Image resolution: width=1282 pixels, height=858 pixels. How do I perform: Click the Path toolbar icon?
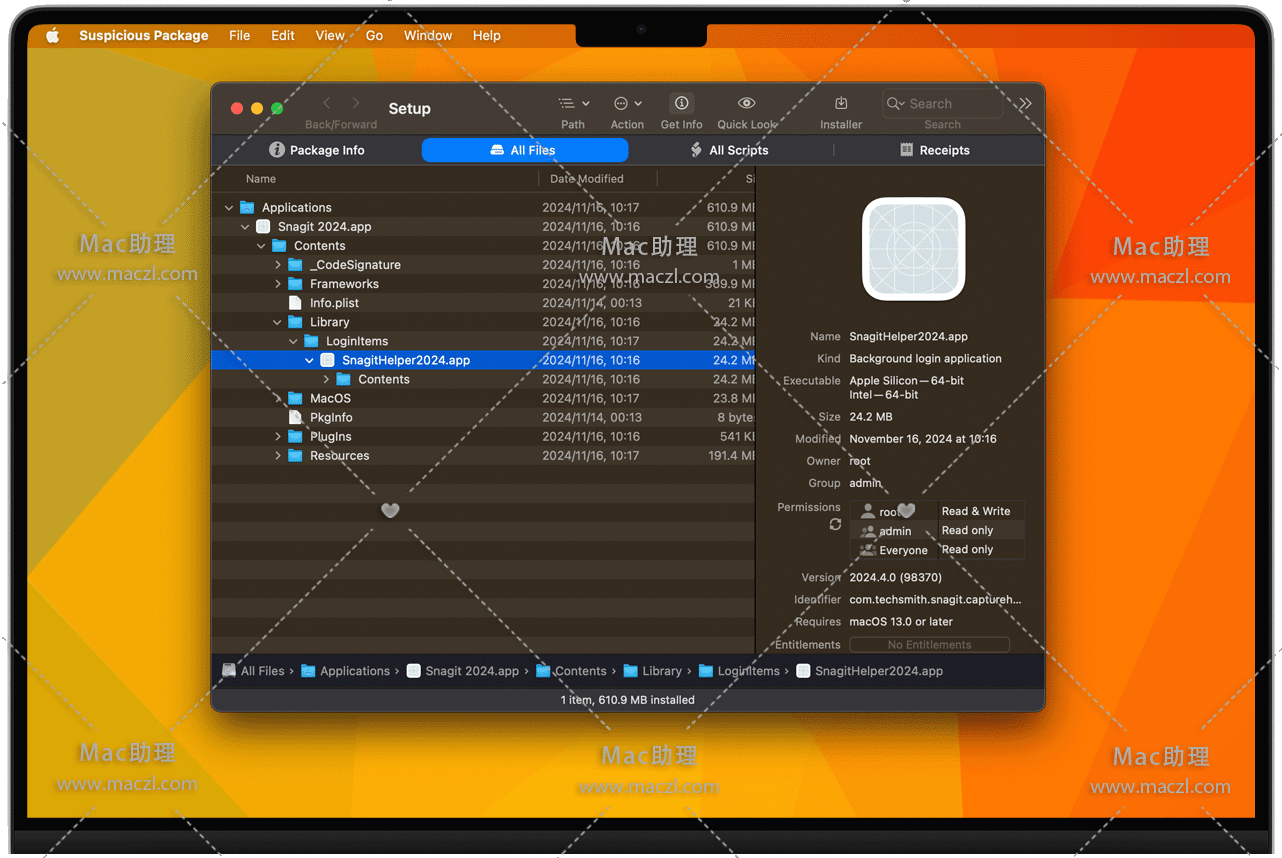pos(573,104)
